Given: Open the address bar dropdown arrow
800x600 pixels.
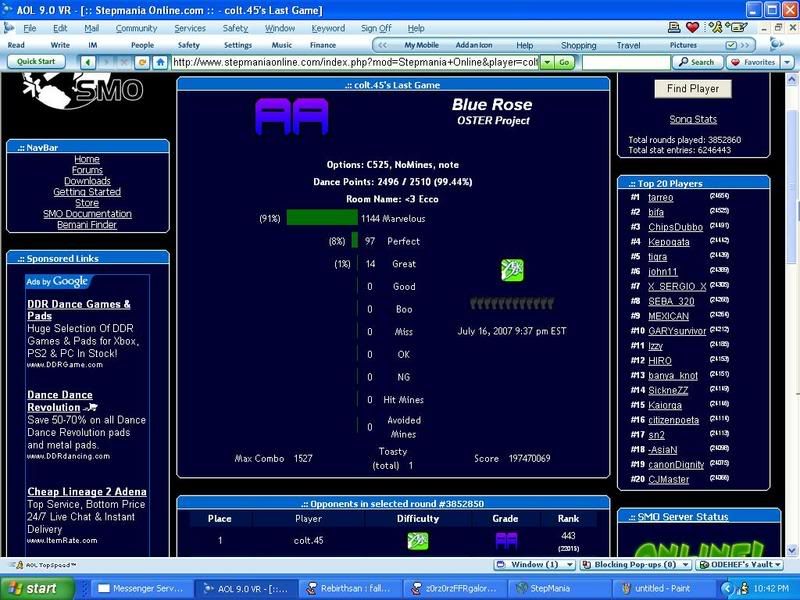Looking at the screenshot, I should point(547,62).
